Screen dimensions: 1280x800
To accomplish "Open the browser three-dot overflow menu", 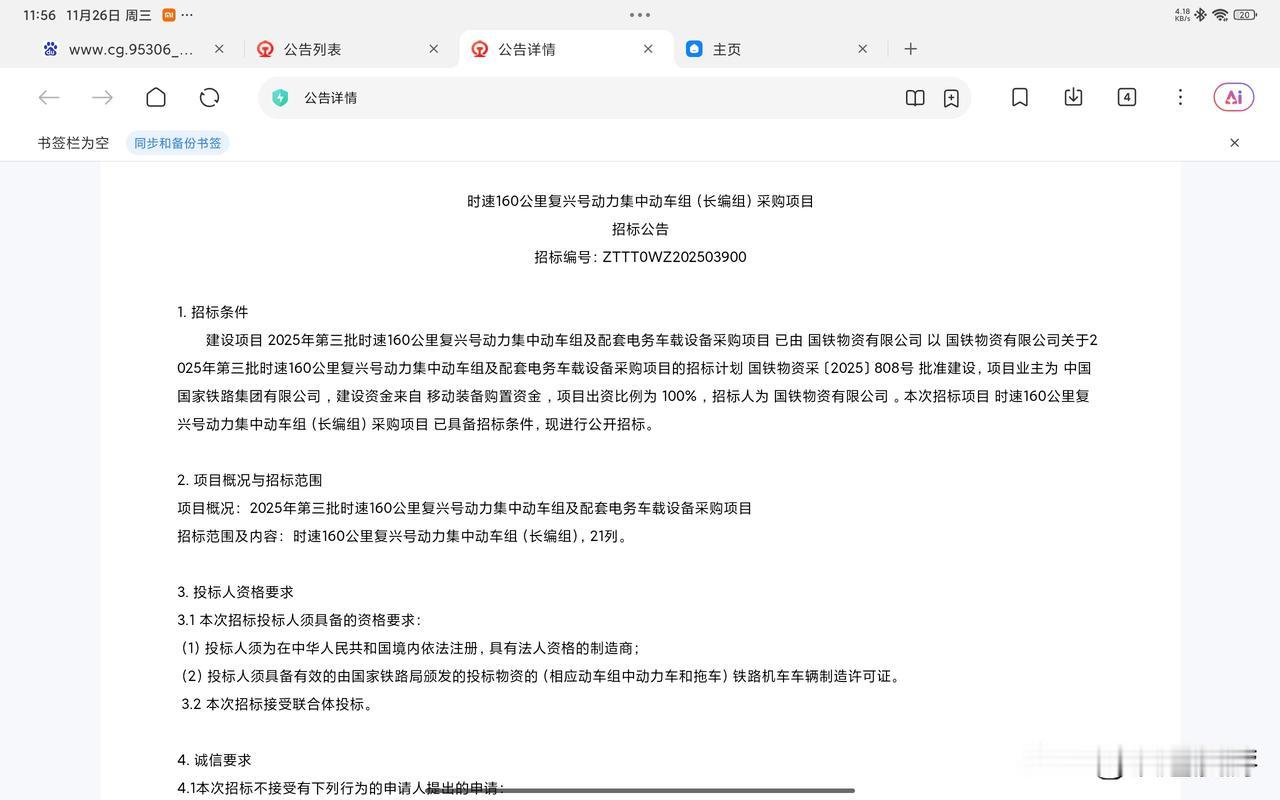I will click(x=1180, y=97).
